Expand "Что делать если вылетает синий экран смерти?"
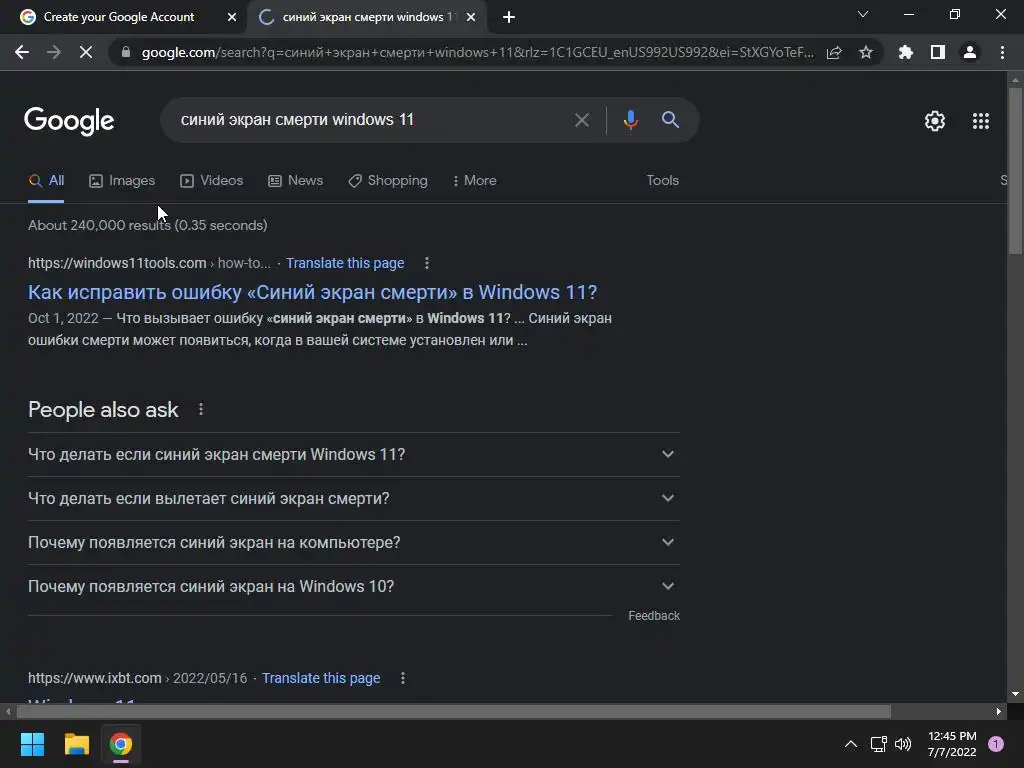Screen dimensions: 1024x768 coord(354,498)
